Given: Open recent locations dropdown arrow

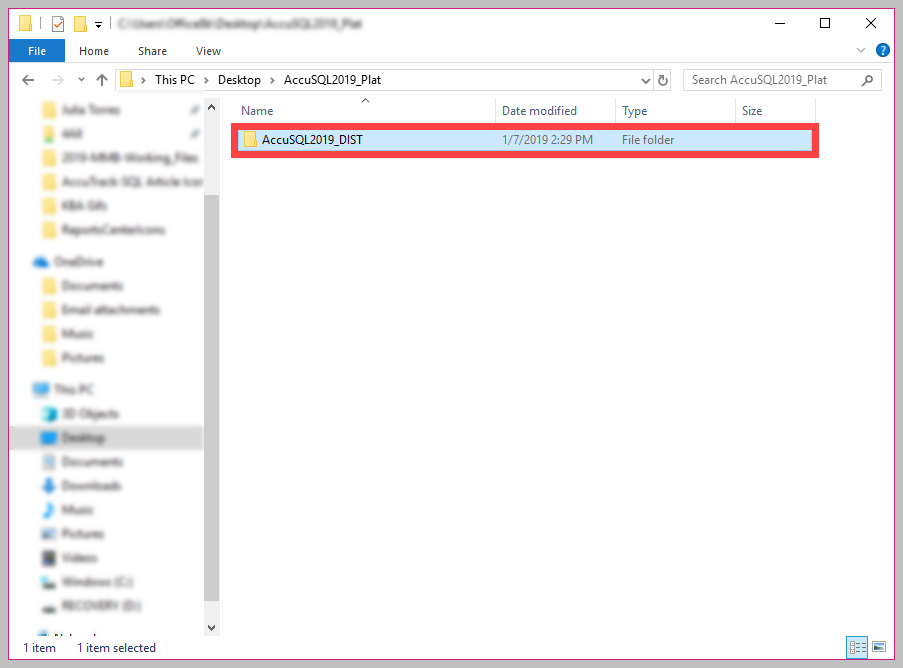Looking at the screenshot, I should click(81, 79).
